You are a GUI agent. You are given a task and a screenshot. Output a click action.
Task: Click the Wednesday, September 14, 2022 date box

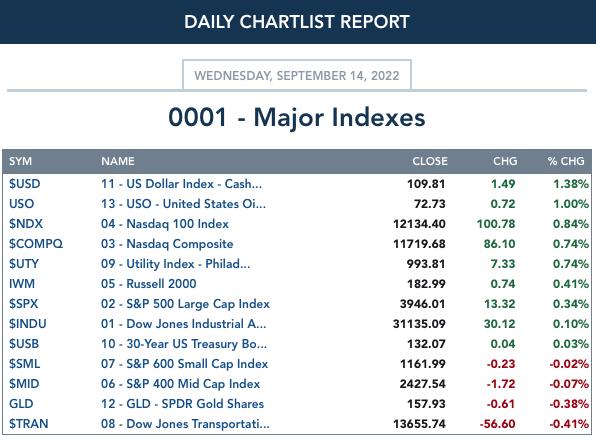[297, 75]
